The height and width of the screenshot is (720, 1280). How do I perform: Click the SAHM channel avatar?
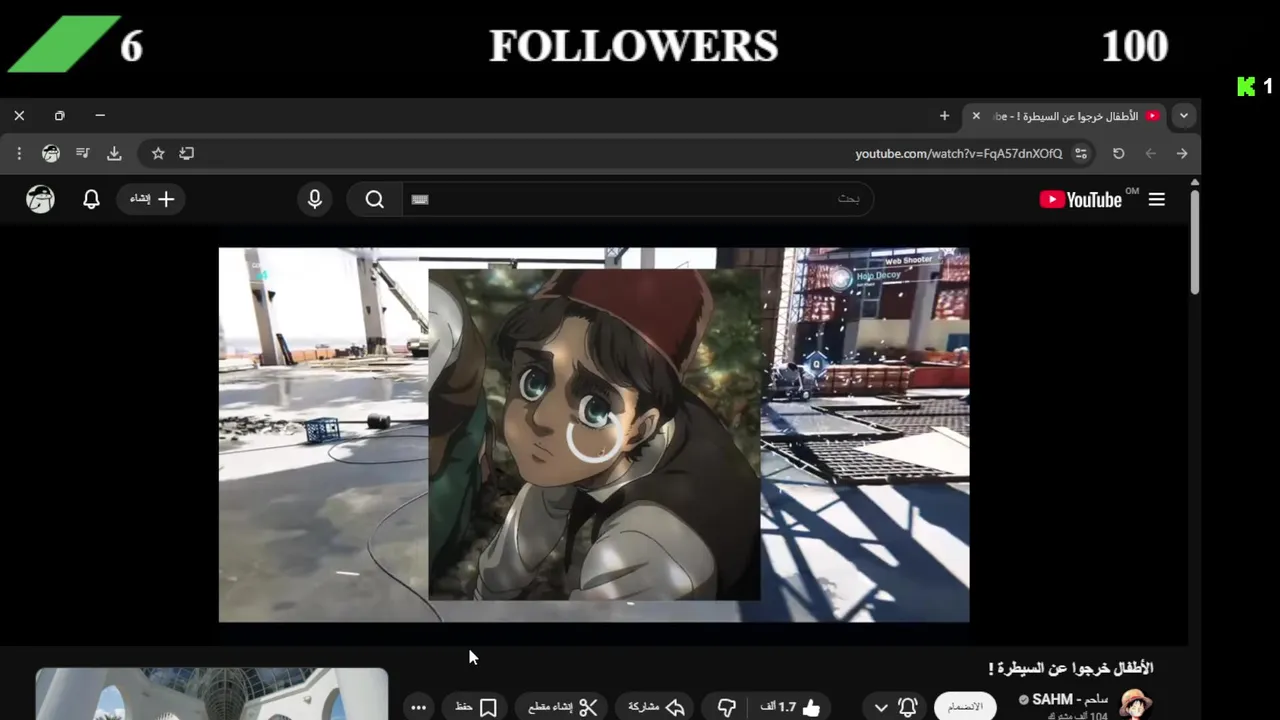click(x=1135, y=704)
